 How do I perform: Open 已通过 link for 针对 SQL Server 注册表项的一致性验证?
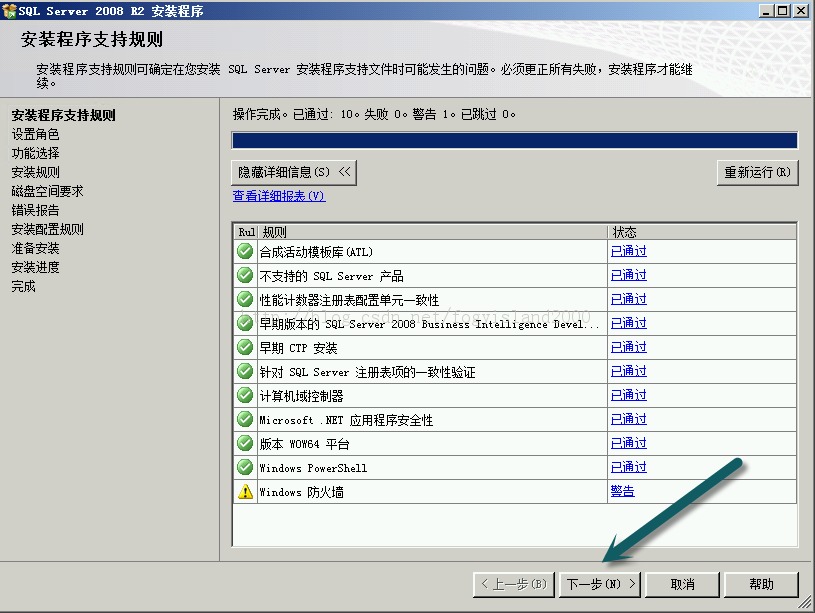[628, 371]
